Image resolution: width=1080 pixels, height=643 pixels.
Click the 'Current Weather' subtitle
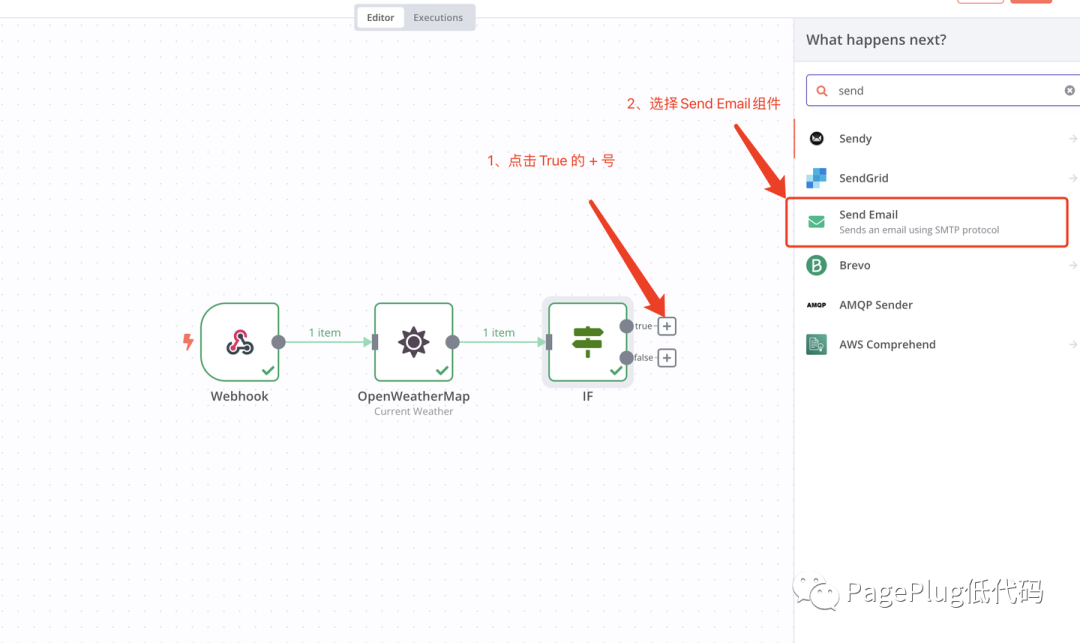(413, 412)
